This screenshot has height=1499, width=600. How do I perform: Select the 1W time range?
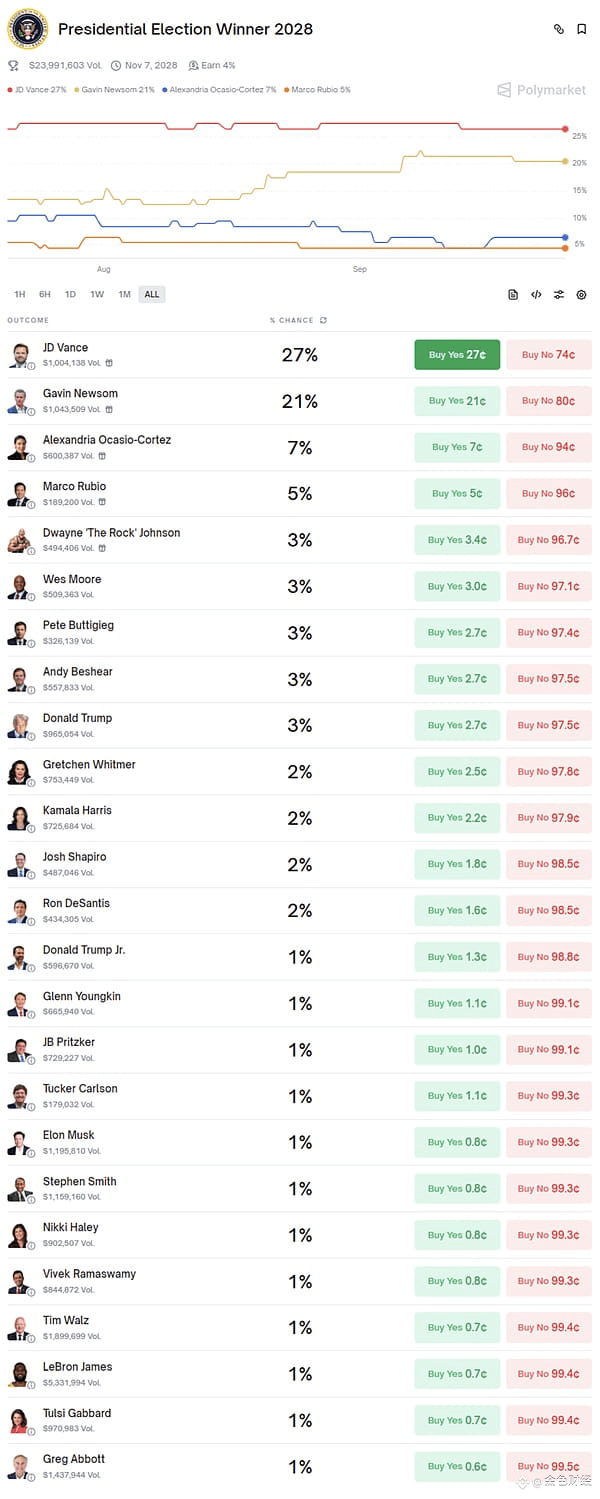click(x=97, y=294)
